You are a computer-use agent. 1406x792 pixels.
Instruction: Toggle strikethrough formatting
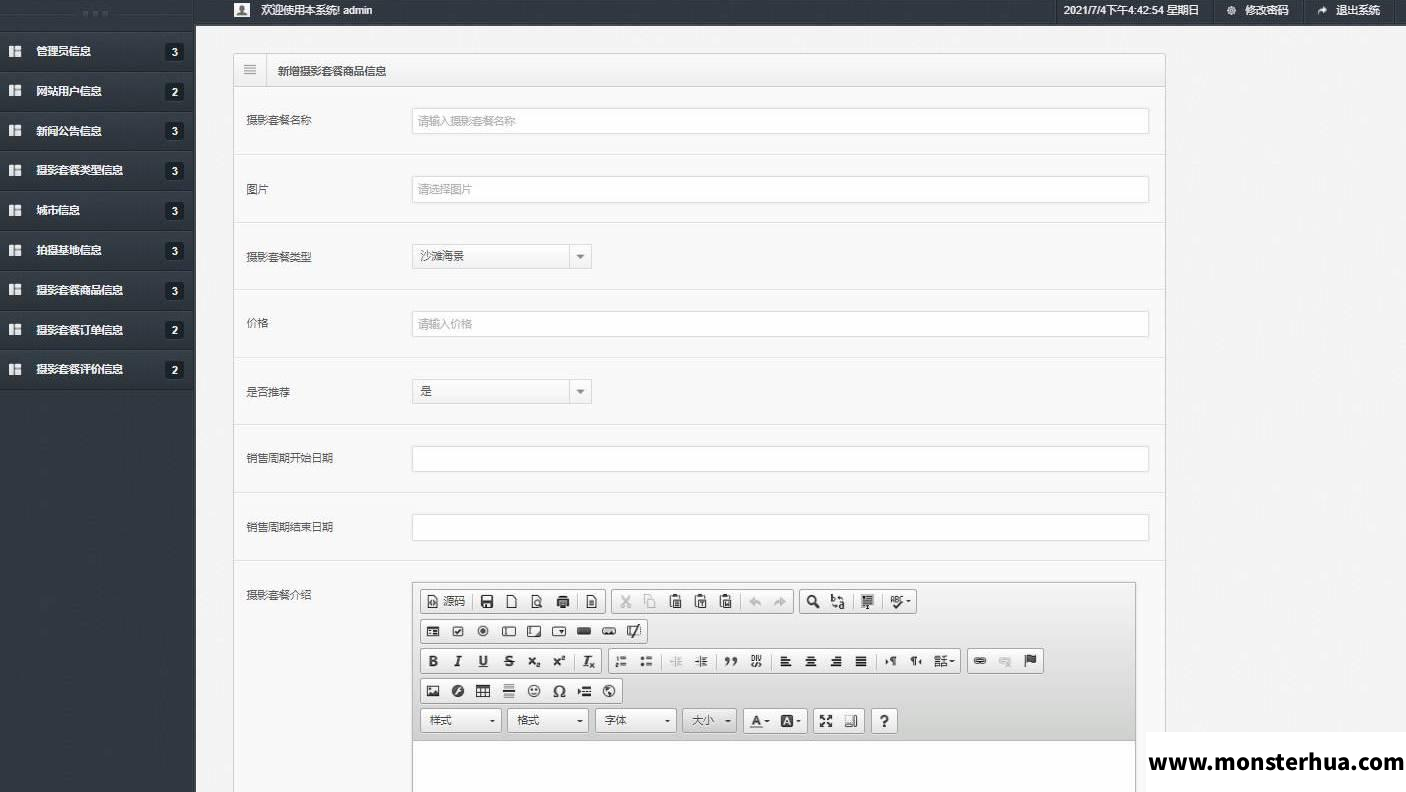[x=509, y=661]
